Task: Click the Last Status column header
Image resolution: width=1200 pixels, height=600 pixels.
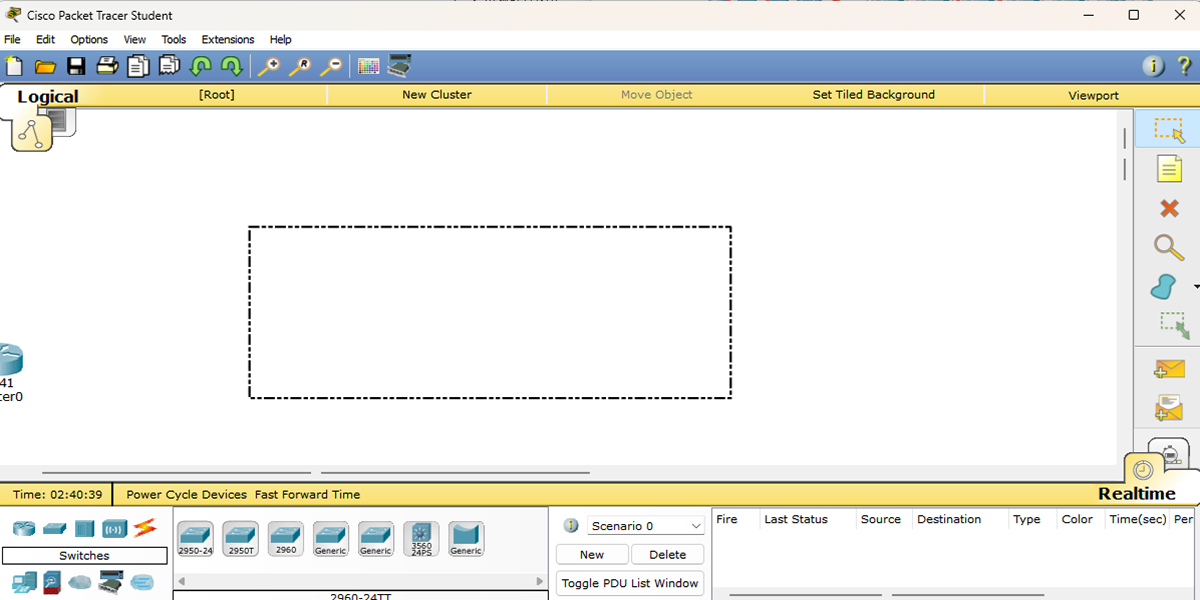Action: pyautogui.click(x=796, y=519)
